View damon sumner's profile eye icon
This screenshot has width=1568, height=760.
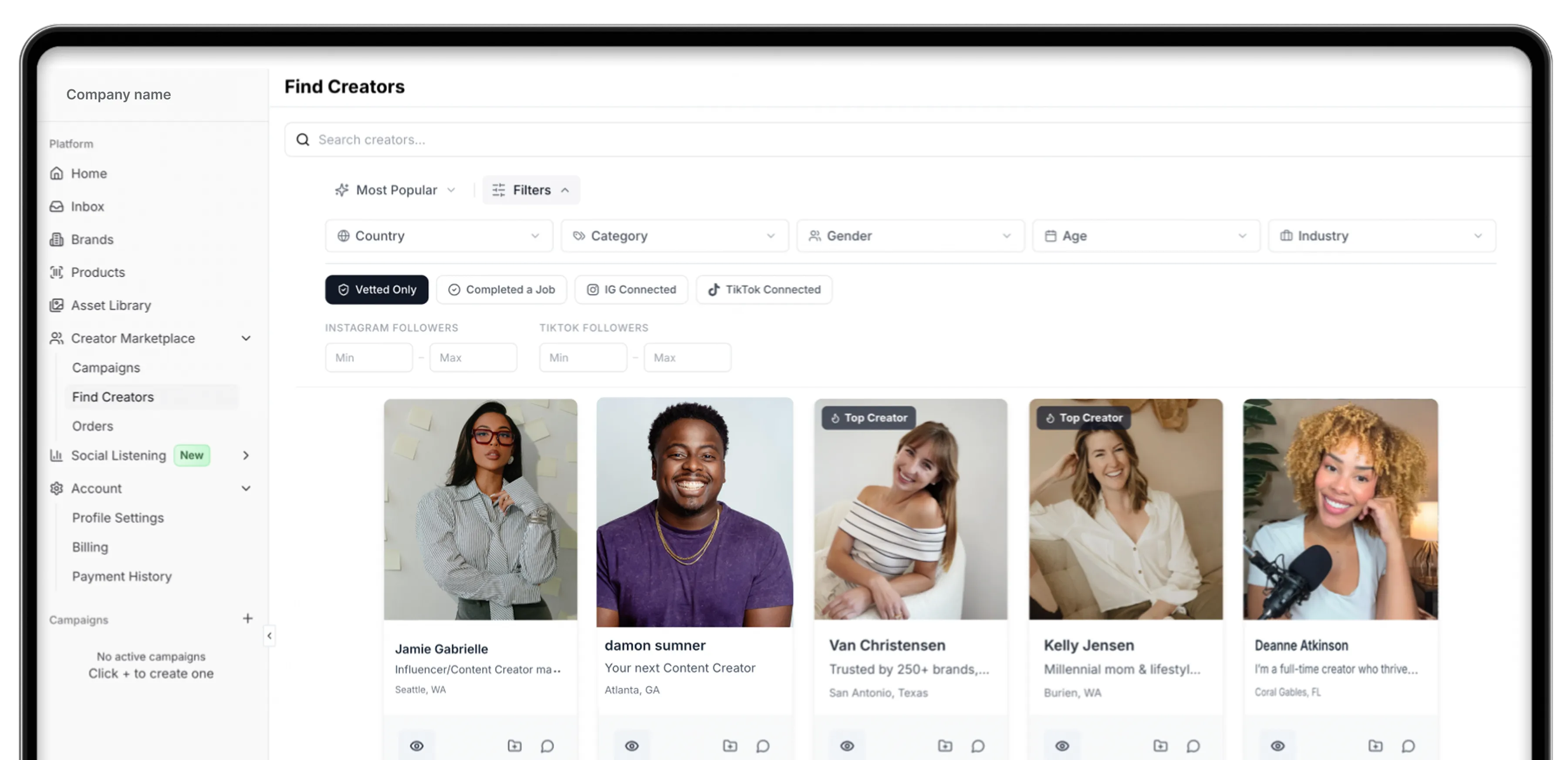(x=632, y=746)
